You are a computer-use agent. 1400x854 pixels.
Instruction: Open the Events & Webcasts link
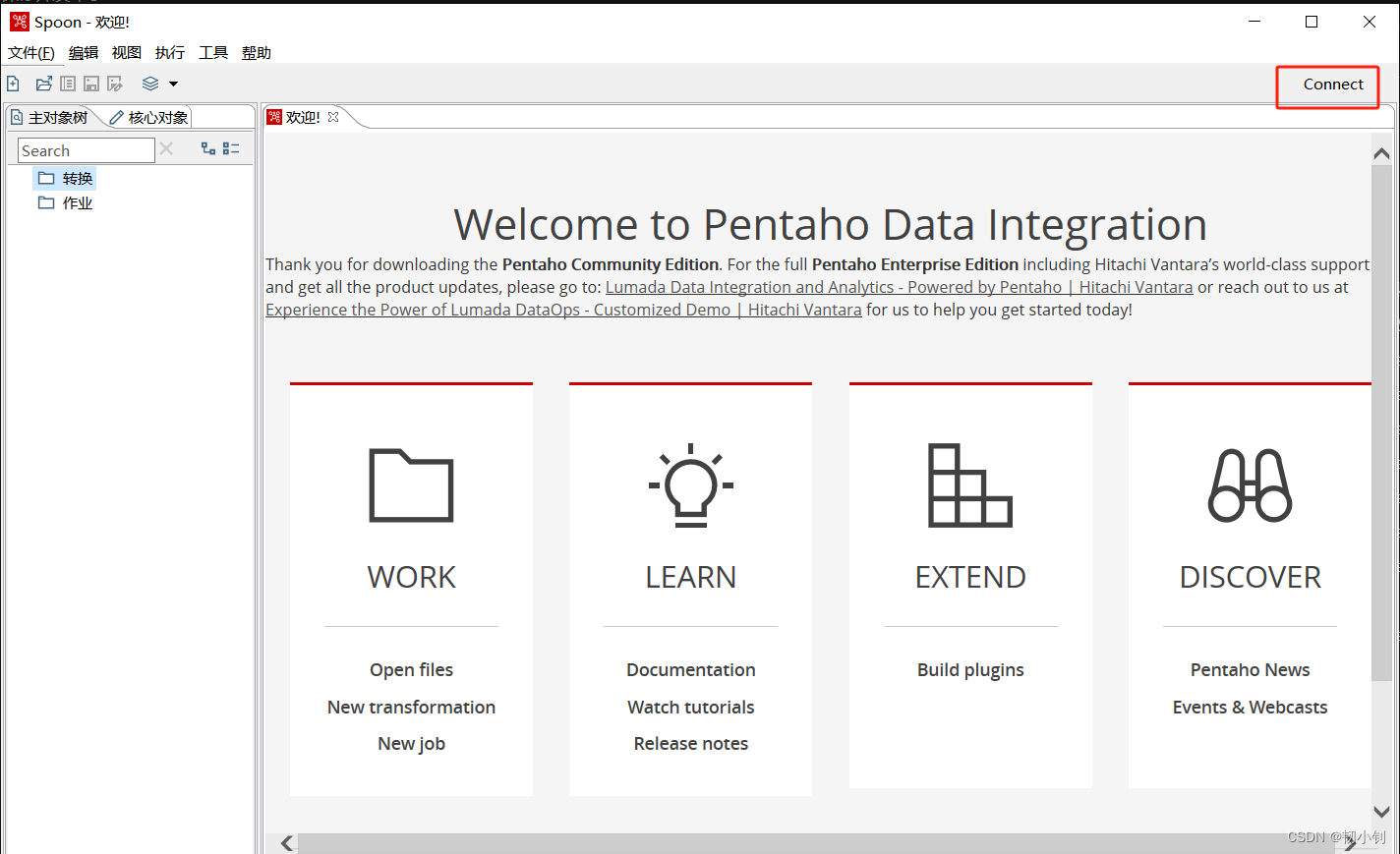coord(1250,708)
